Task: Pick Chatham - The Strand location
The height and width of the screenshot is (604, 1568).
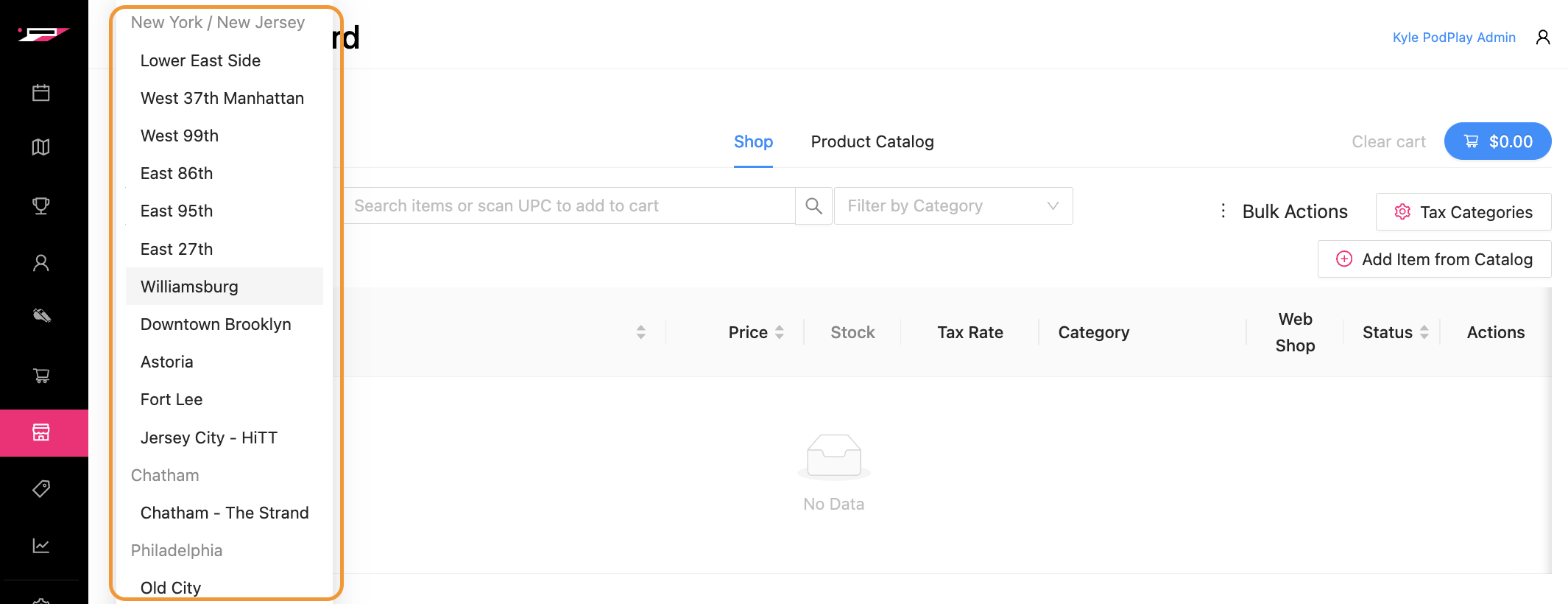Action: pyautogui.click(x=225, y=513)
